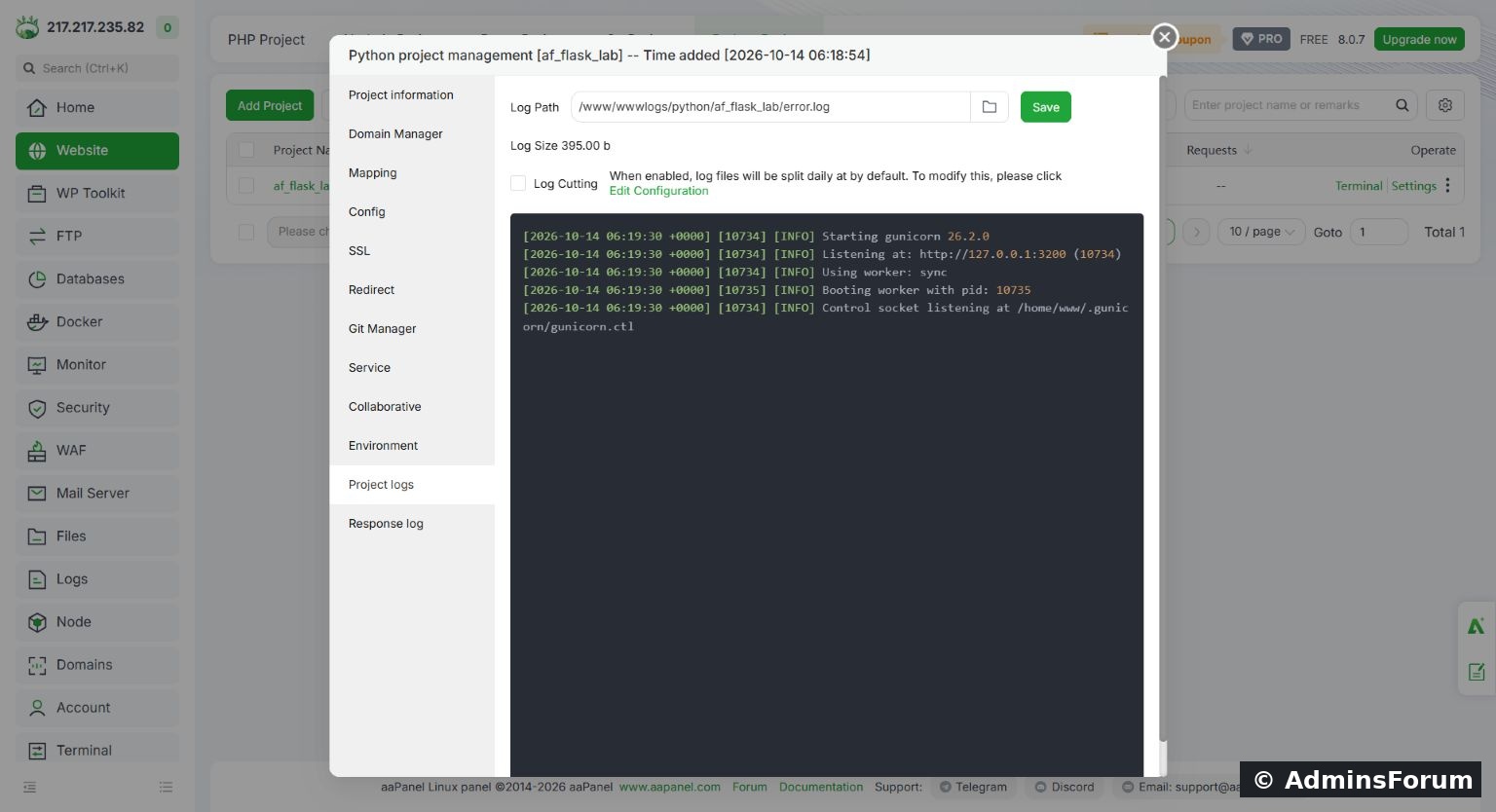The image size is (1496, 812).
Task: Click the table settings gear icon
Action: (x=1445, y=105)
